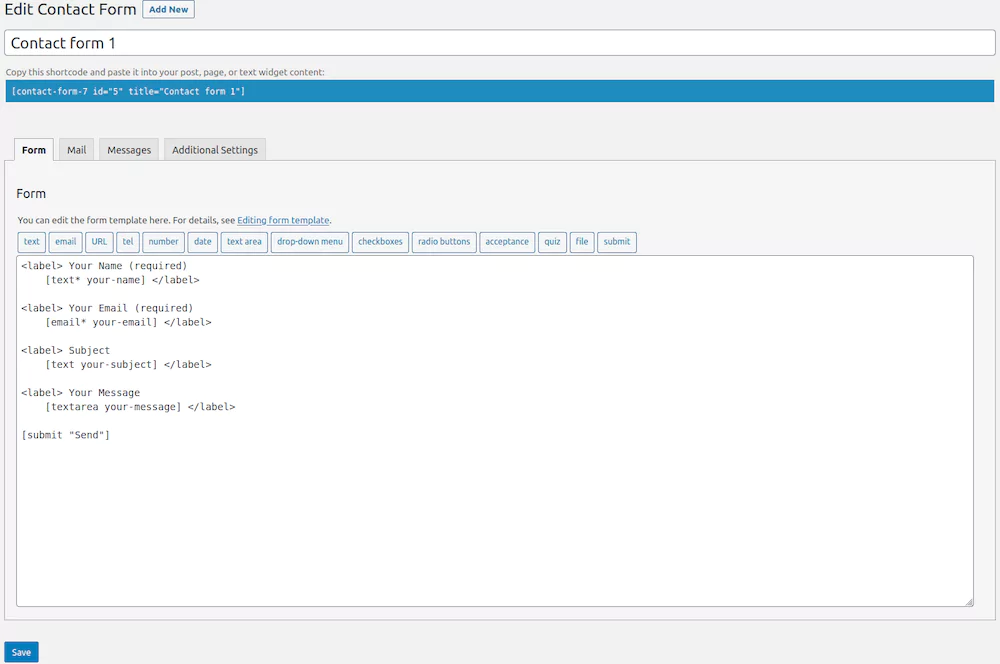This screenshot has width=1000, height=664.
Task: Add a tel field tag
Action: [128, 242]
